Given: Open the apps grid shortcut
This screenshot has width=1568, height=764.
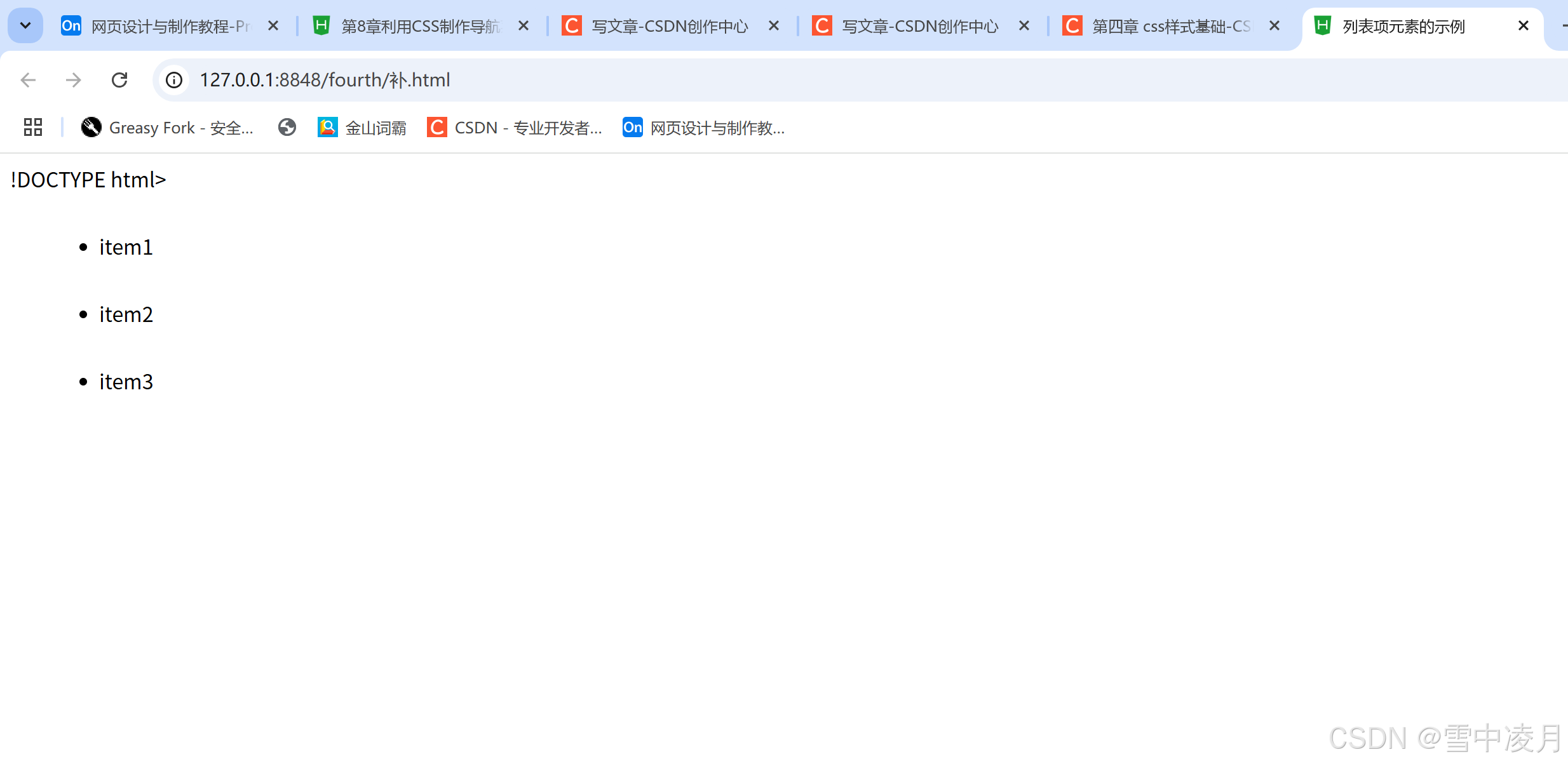Looking at the screenshot, I should (33, 128).
